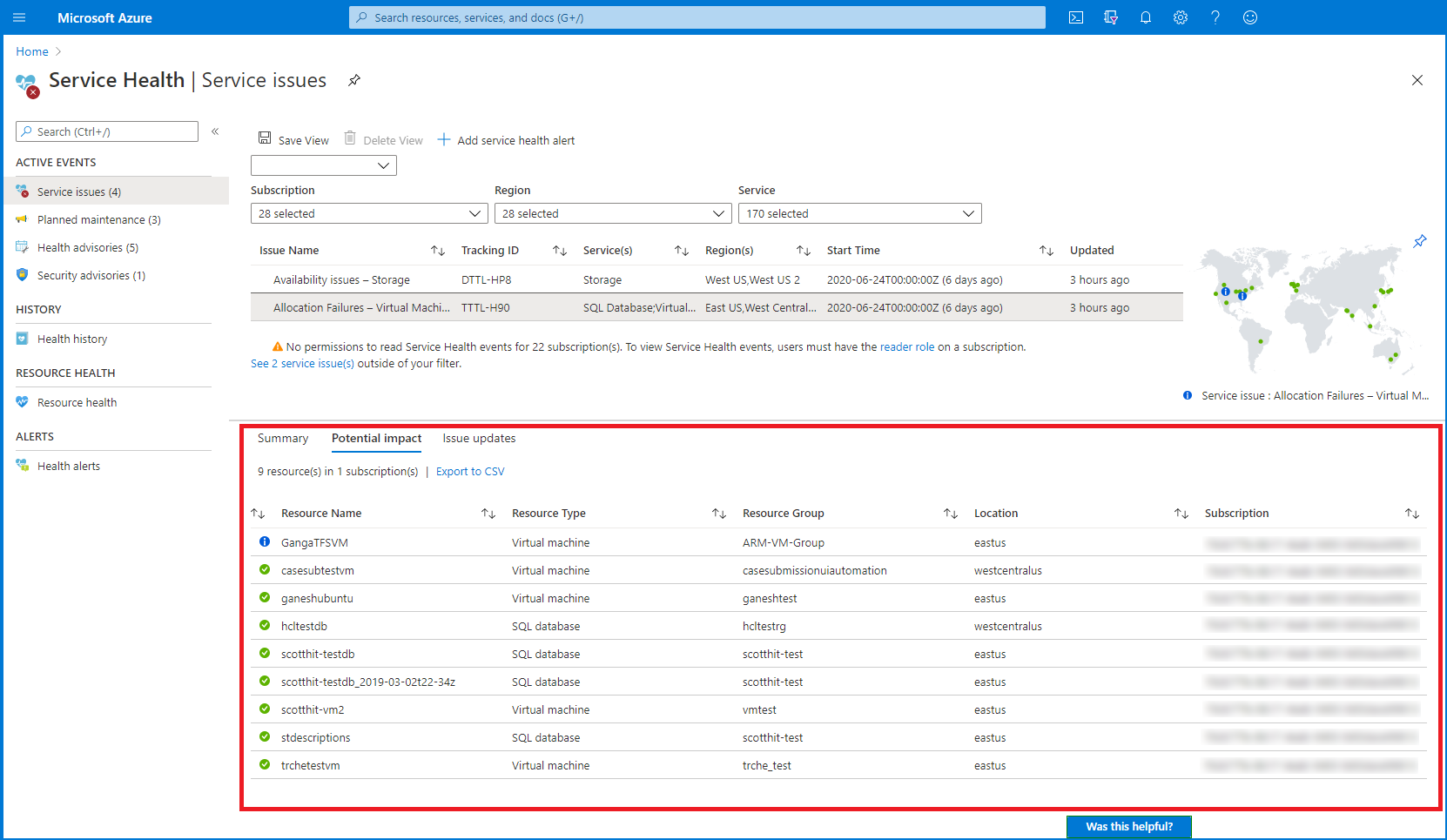Pin Service Health blade to dashboard
Viewport: 1447px width, 840px height.
[354, 80]
